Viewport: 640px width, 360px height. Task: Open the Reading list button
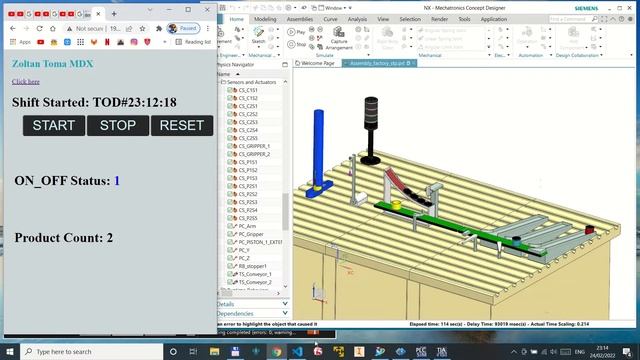click(193, 42)
